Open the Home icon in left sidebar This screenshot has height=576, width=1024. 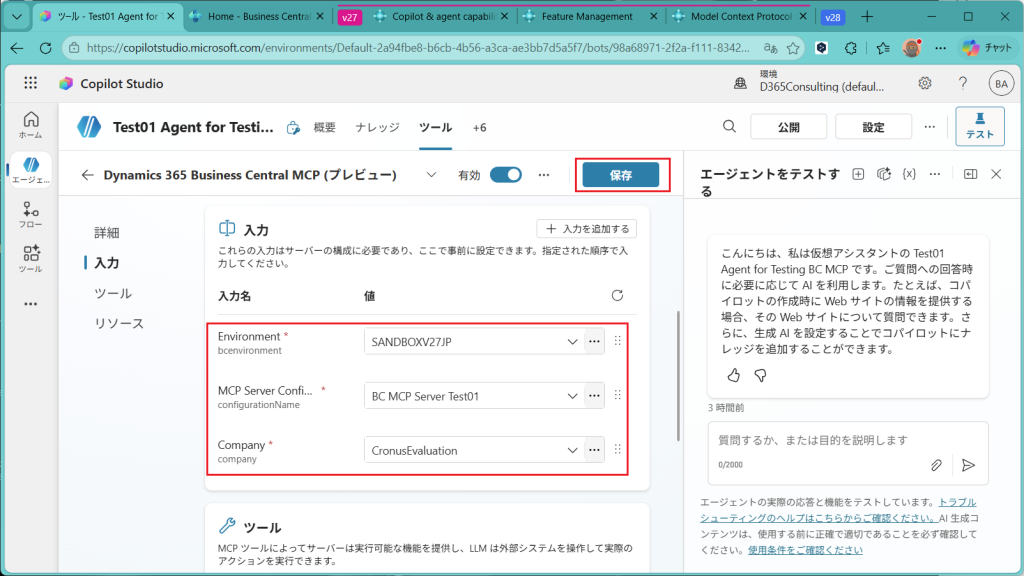click(x=30, y=124)
